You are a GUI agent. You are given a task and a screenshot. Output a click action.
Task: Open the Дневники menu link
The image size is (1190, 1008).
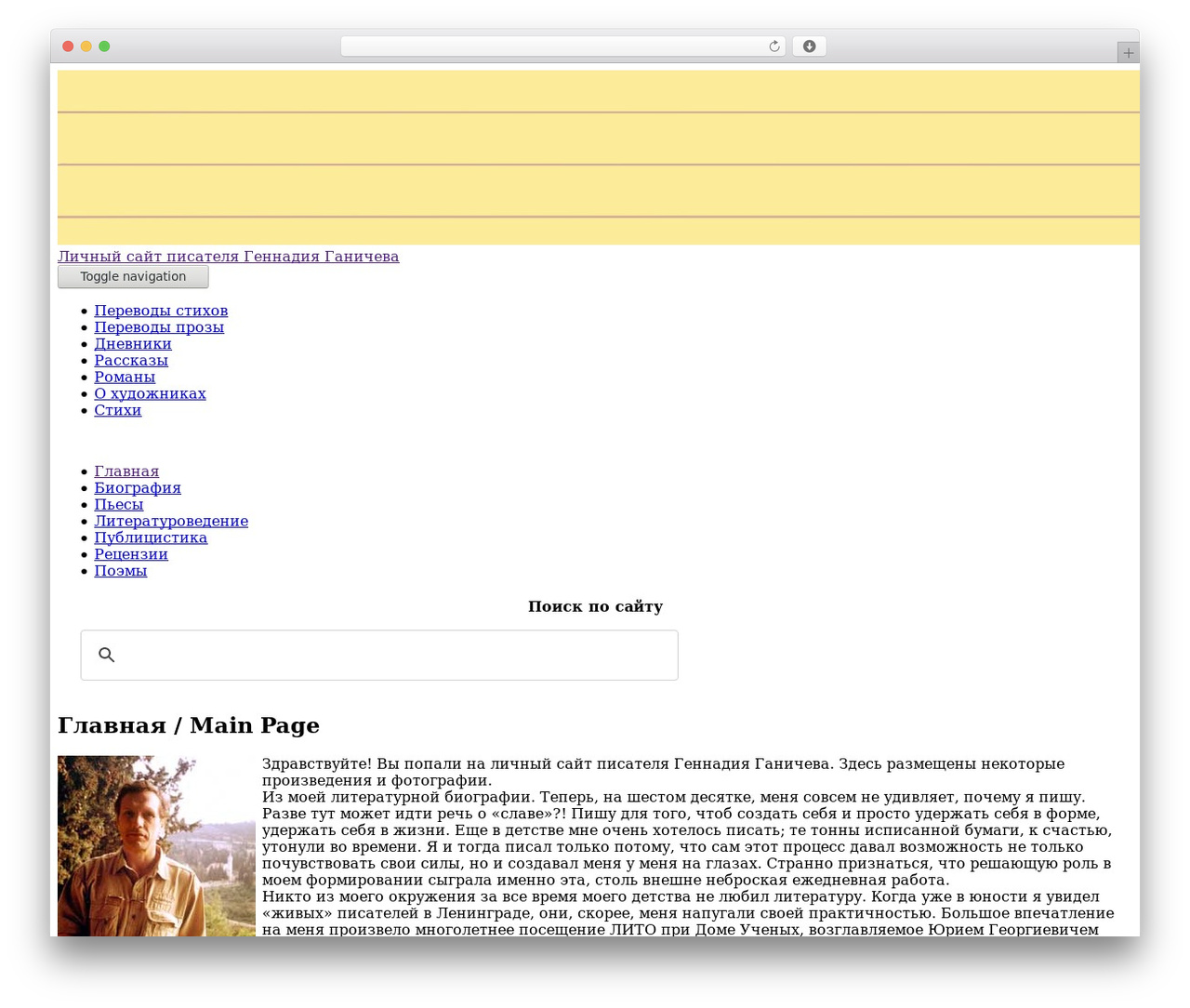(133, 344)
